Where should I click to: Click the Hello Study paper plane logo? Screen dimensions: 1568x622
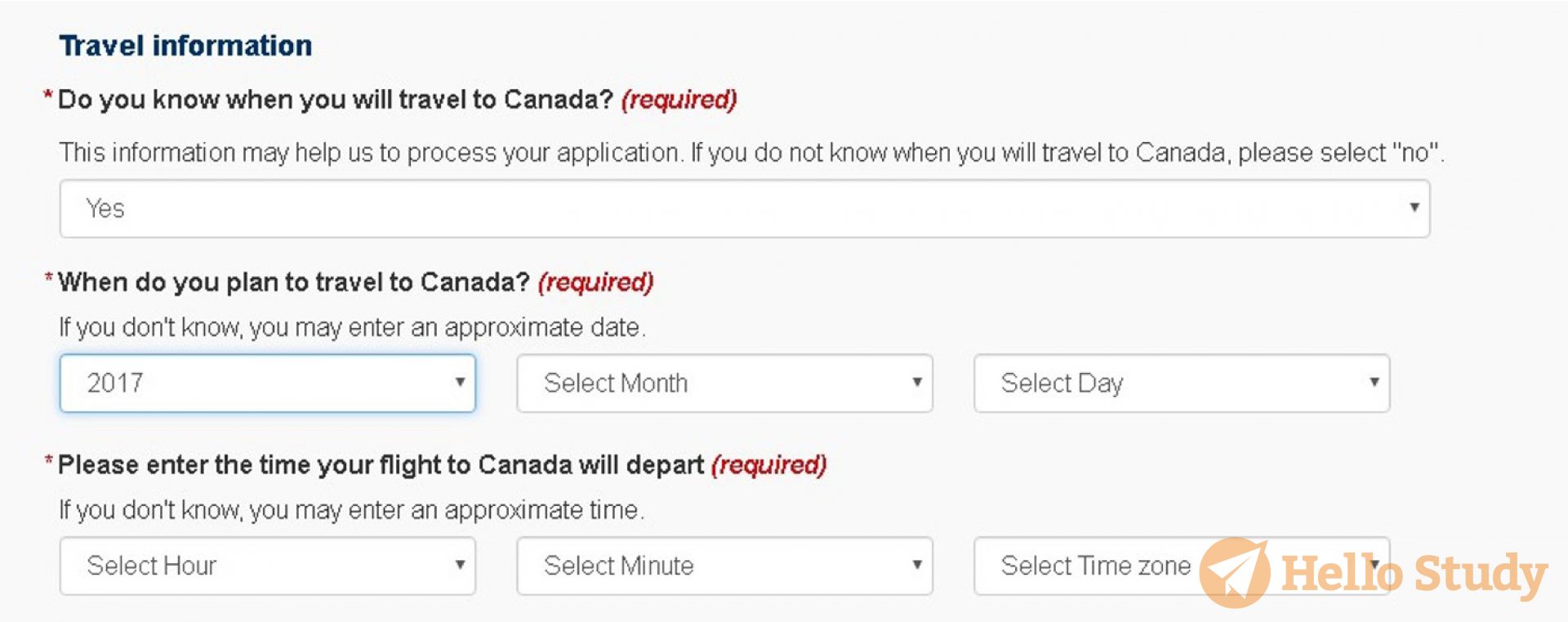(1234, 572)
